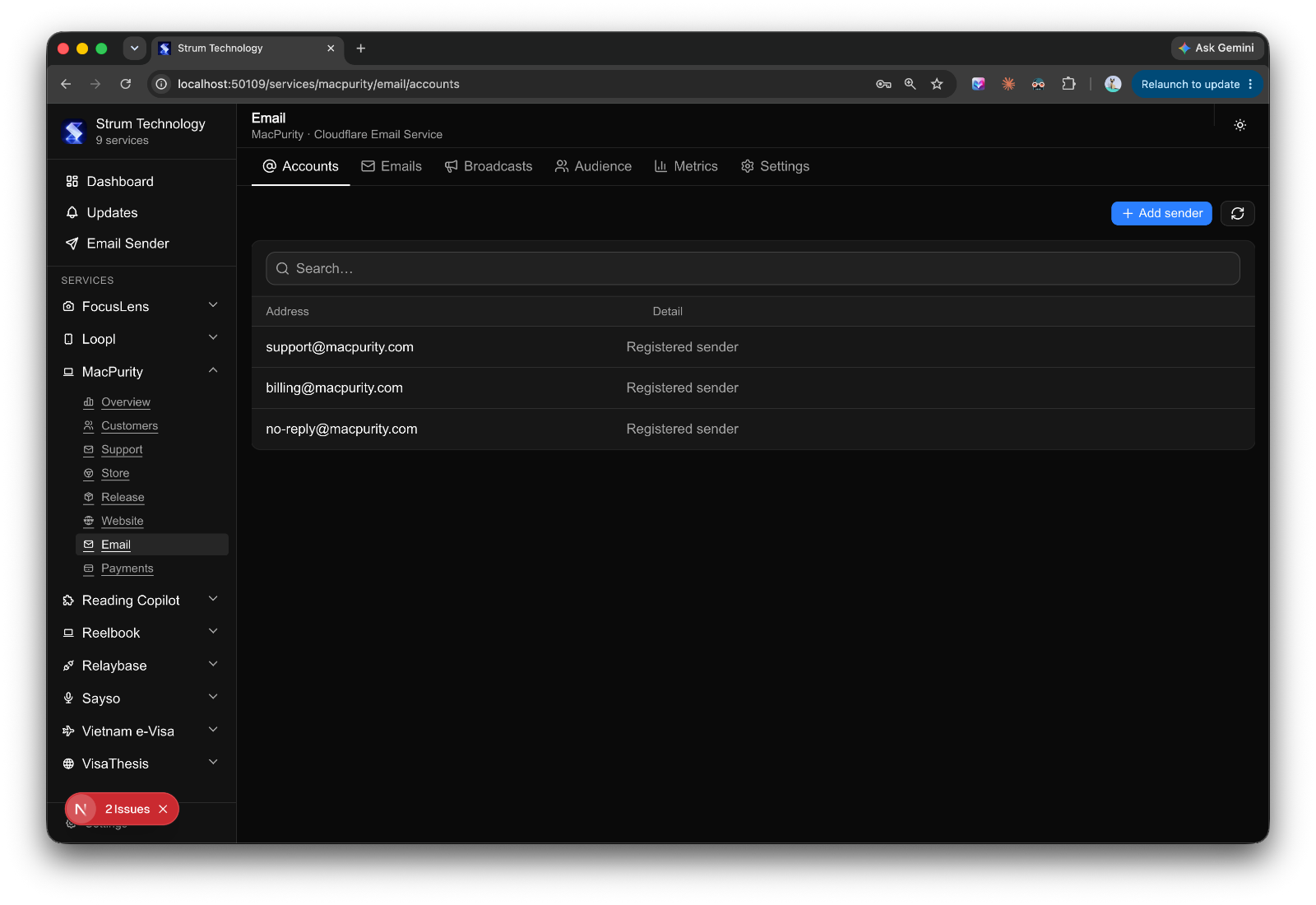Toggle the light/dark theme sun icon
The height and width of the screenshot is (905, 1316).
[x=1240, y=125]
